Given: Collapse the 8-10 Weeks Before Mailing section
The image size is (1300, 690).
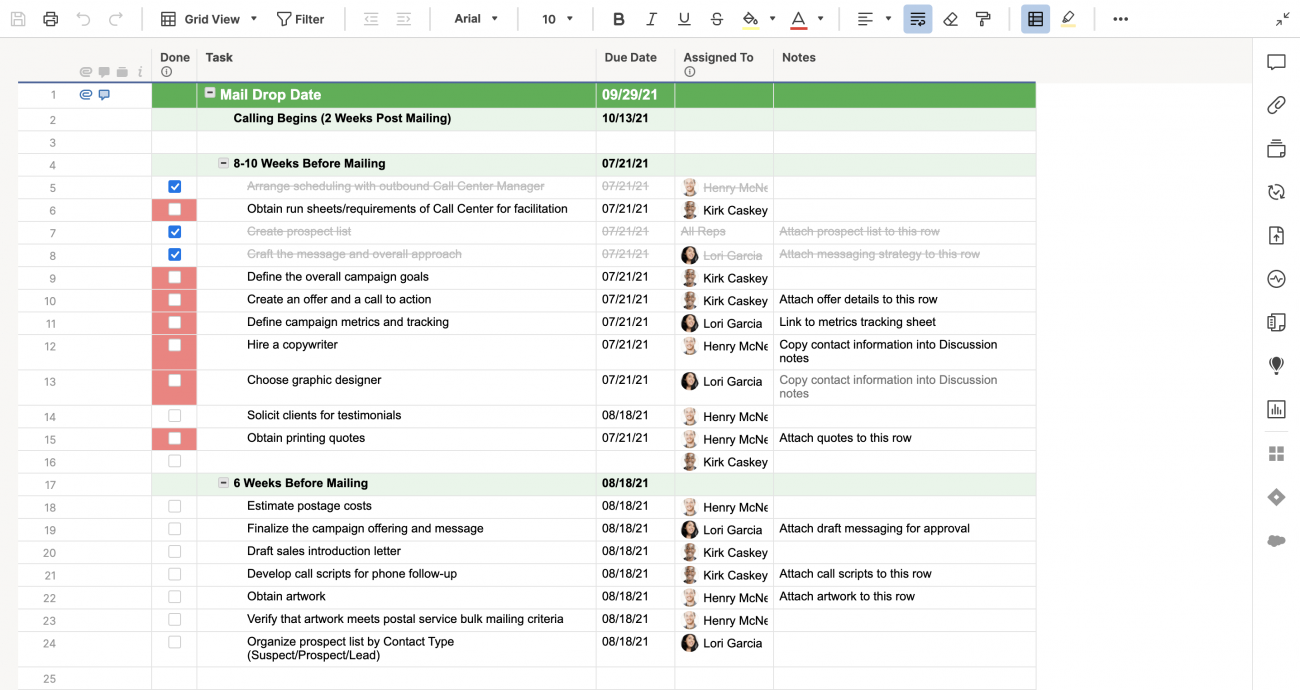Looking at the screenshot, I should coord(224,163).
